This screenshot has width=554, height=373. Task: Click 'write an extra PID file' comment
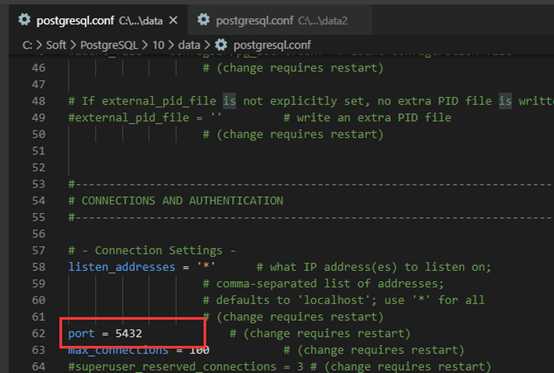pyautogui.click(x=367, y=117)
